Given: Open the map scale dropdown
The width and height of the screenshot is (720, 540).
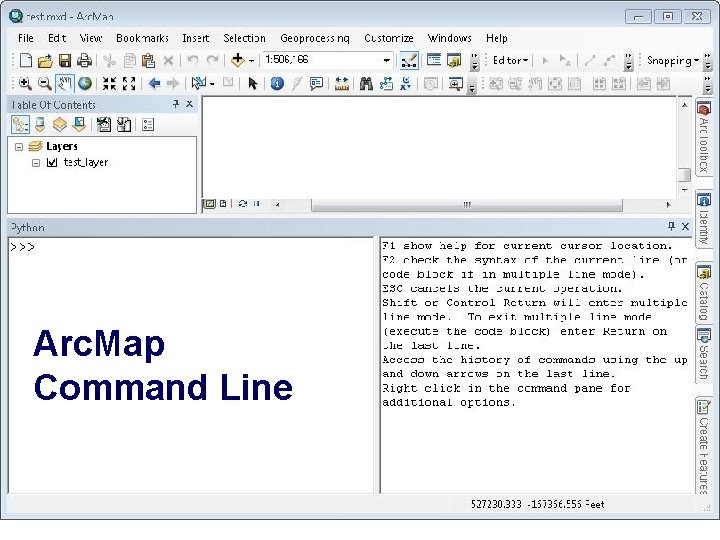Looking at the screenshot, I should [x=387, y=60].
